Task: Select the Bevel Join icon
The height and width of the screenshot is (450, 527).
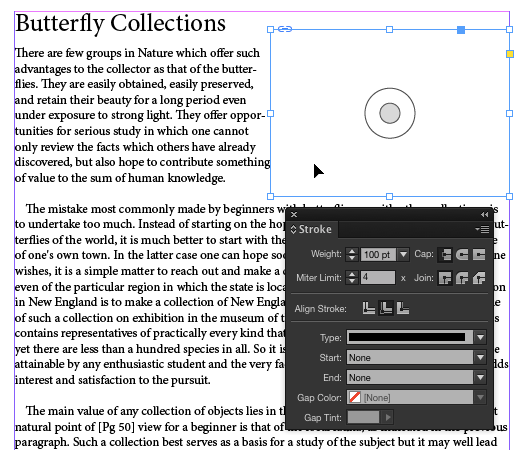Action: pos(479,278)
